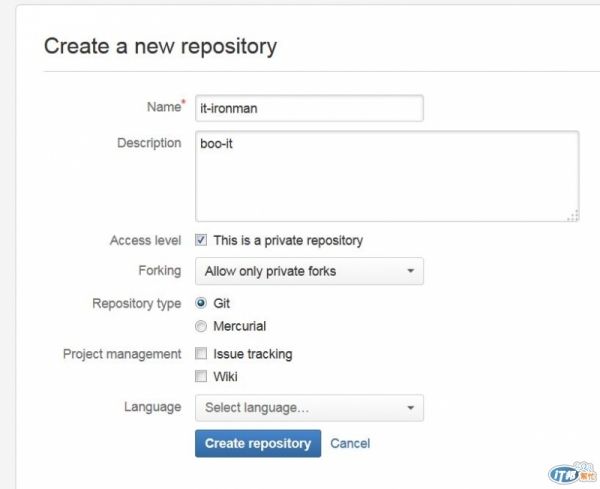Click the Create repository button
The height and width of the screenshot is (489, 600).
coord(258,443)
